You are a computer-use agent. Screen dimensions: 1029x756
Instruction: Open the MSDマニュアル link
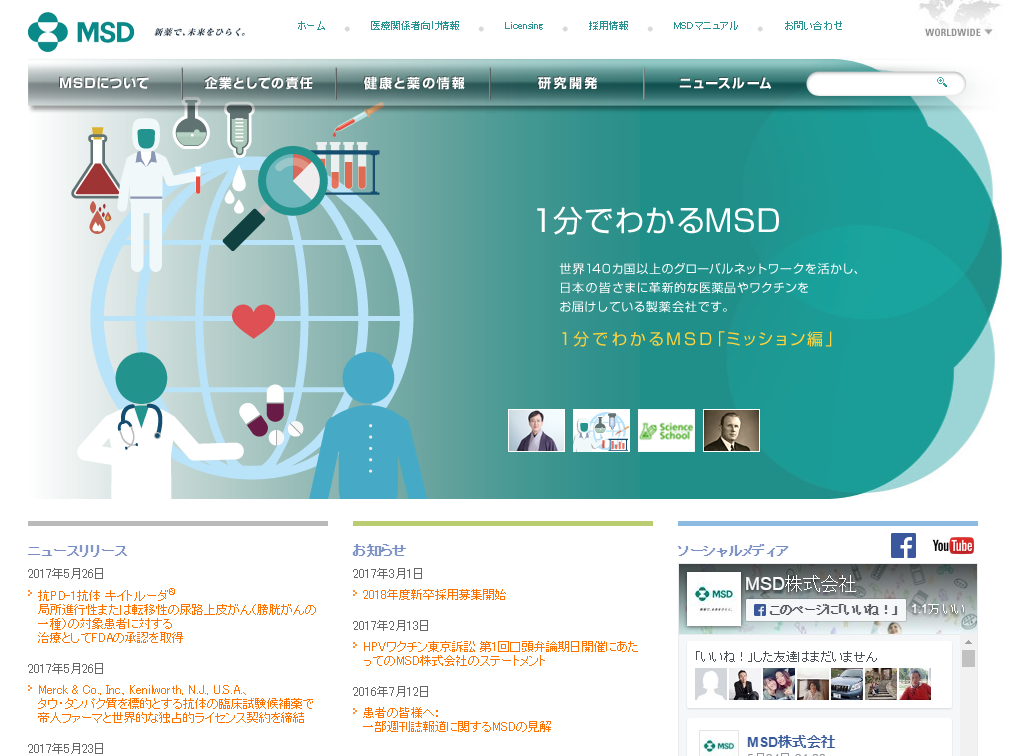[x=705, y=26]
